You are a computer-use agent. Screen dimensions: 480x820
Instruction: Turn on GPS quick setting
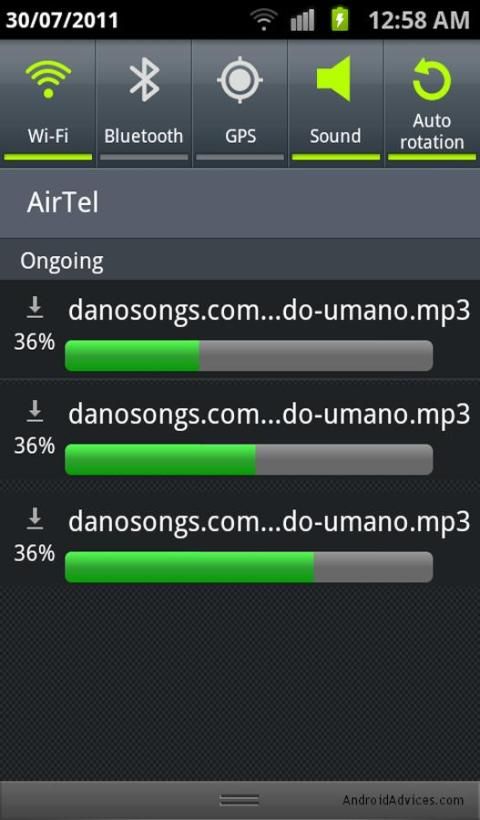click(240, 104)
